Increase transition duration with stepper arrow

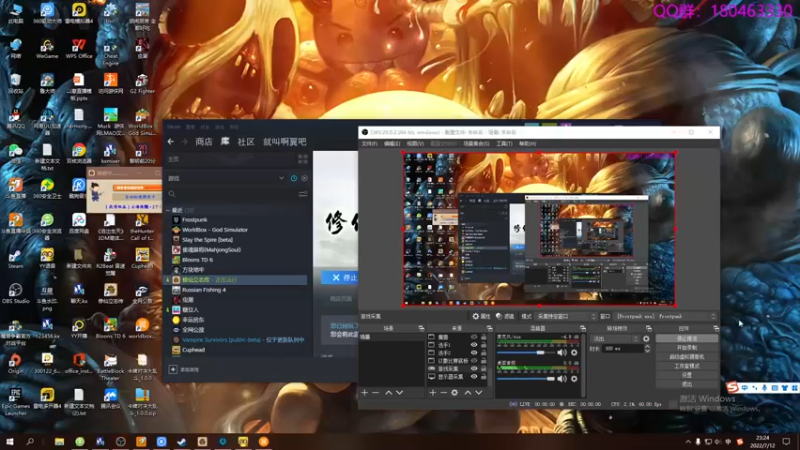647,346
